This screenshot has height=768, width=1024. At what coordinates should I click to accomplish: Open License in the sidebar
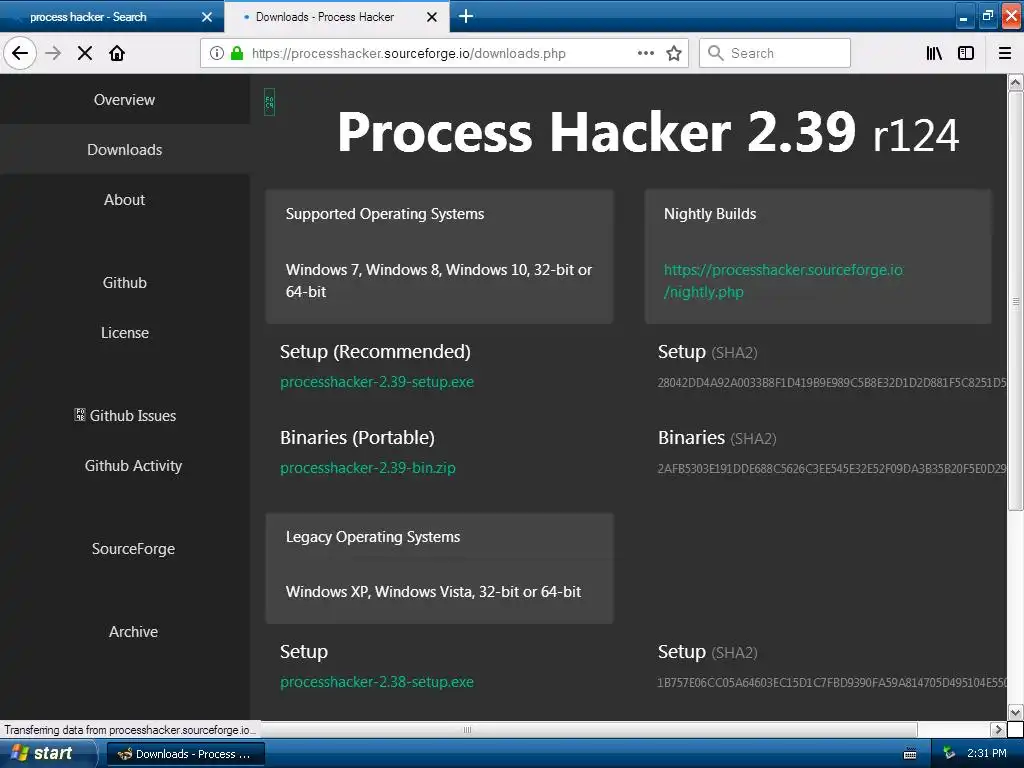point(124,332)
